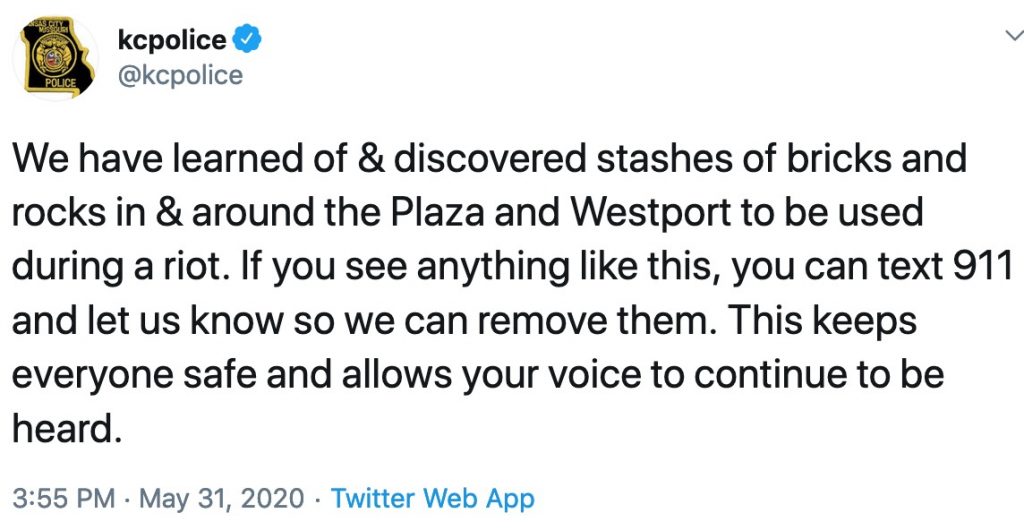Click the word Plaza in the tweet

click(x=445, y=211)
